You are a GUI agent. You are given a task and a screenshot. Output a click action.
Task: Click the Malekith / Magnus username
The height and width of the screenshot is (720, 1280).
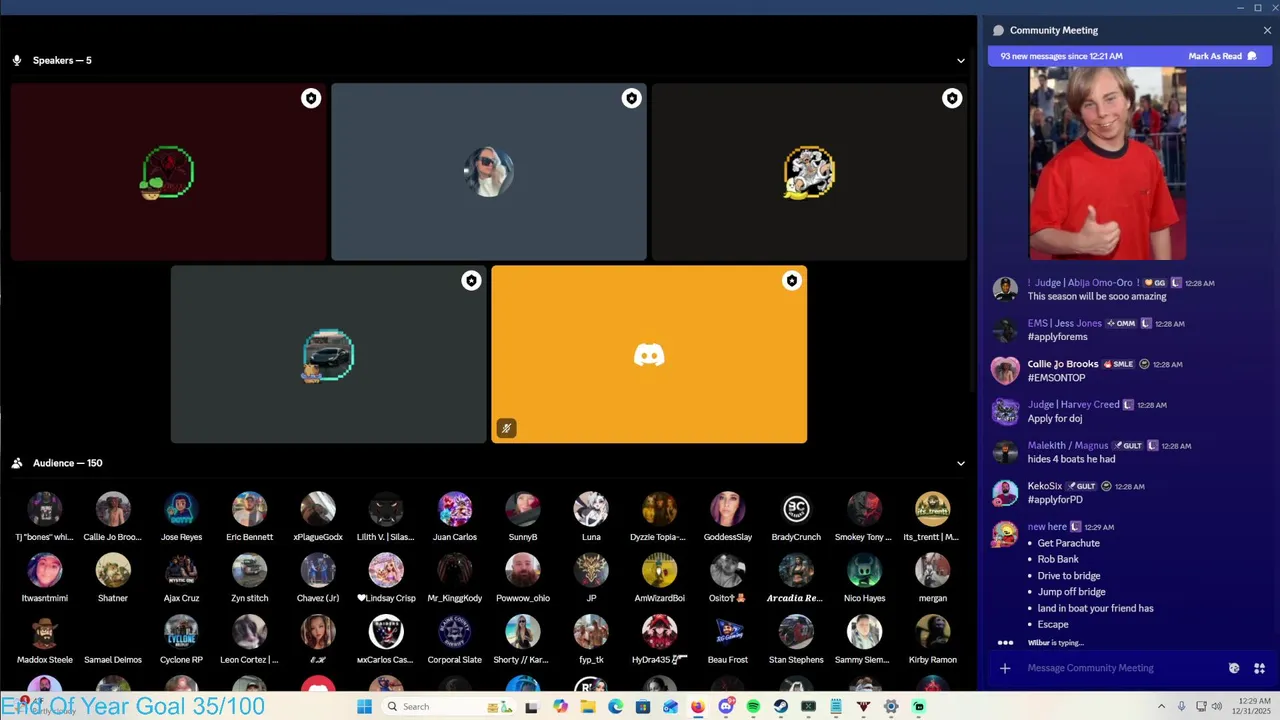tap(1068, 445)
